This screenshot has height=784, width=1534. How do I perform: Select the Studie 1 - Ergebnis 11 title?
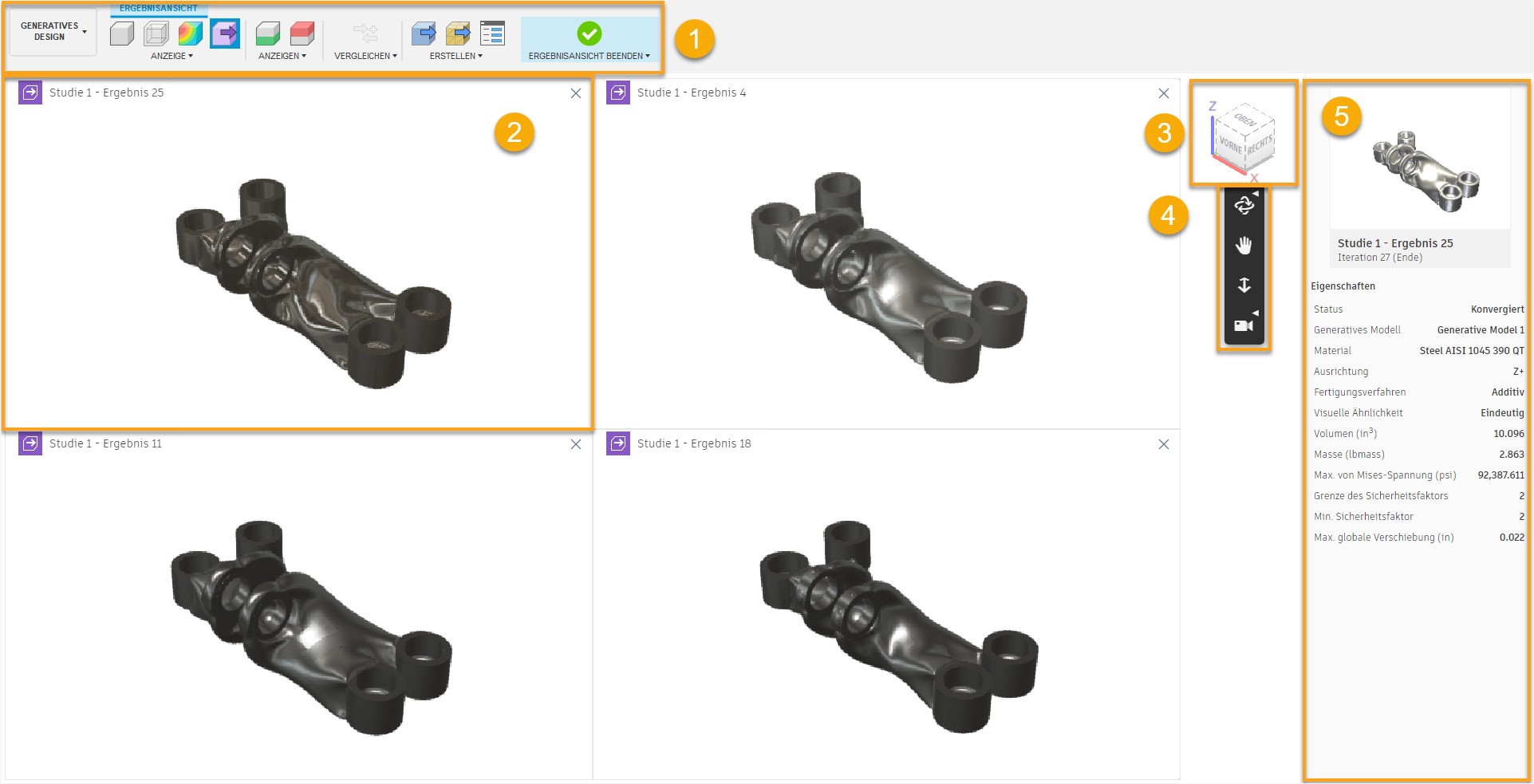[x=105, y=443]
